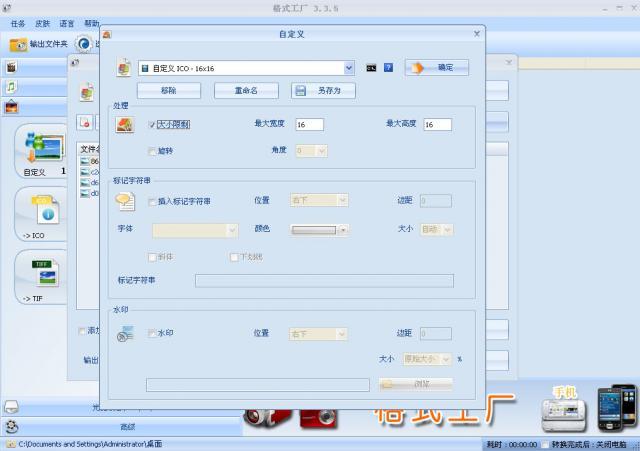
Task: Select the picture category icon in sidebar
Action: click(x=11, y=107)
